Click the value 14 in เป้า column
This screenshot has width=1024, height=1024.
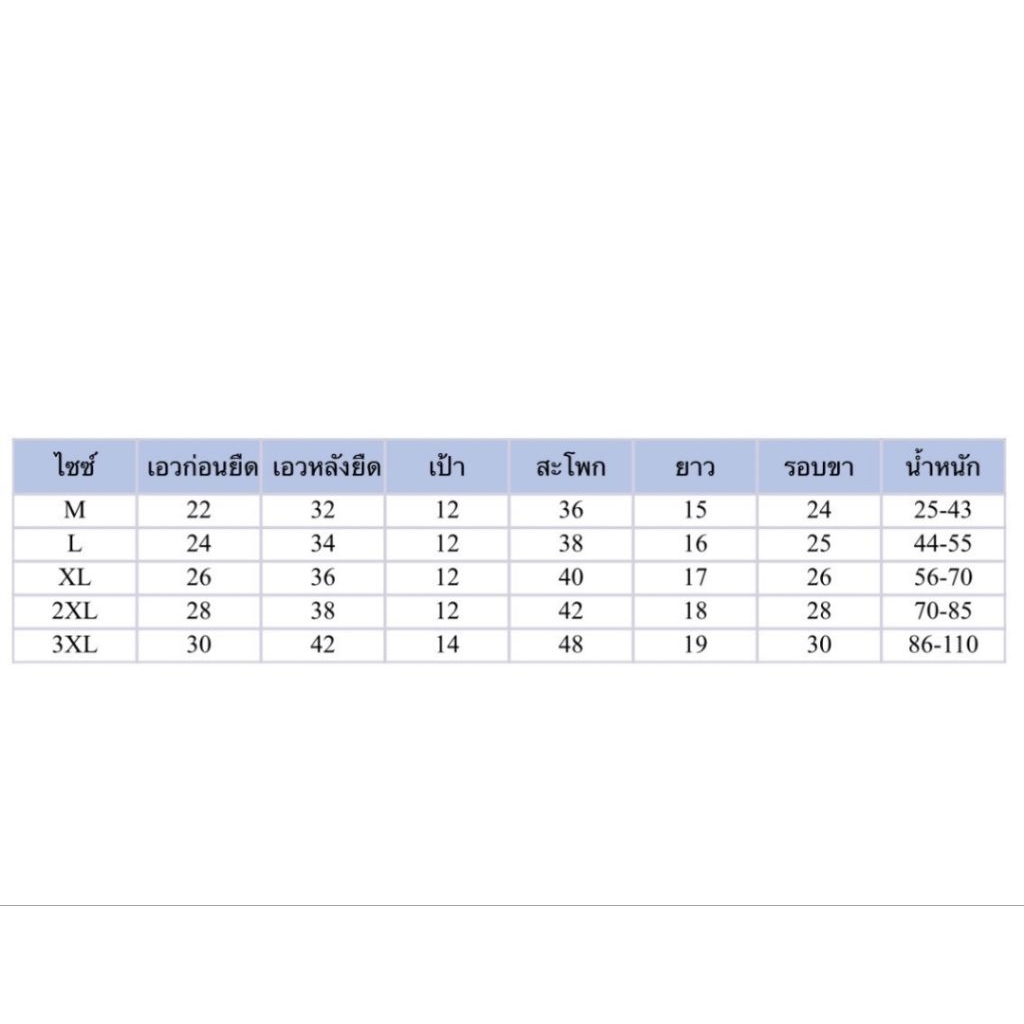point(447,645)
